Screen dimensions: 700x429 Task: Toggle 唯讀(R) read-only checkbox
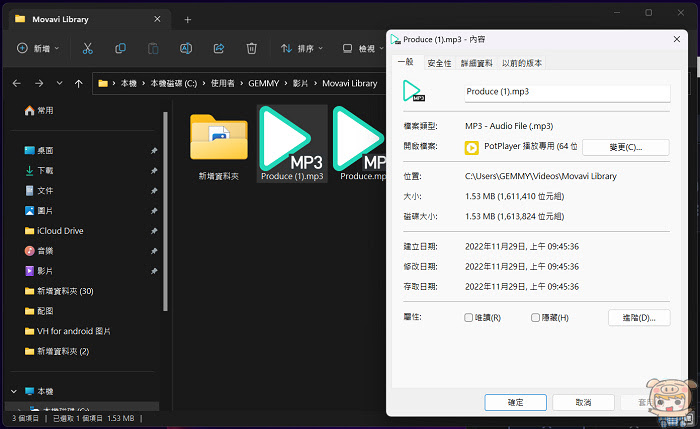[468, 317]
